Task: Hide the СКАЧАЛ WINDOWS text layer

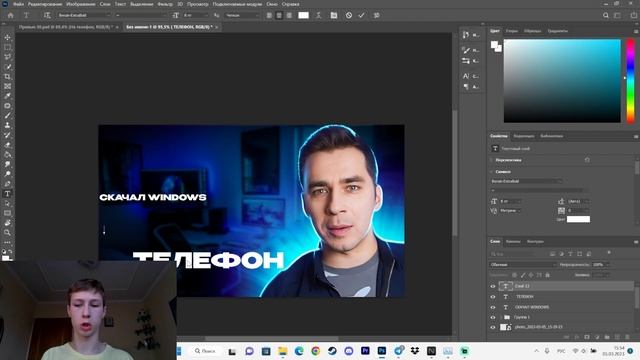Action: pyautogui.click(x=493, y=307)
